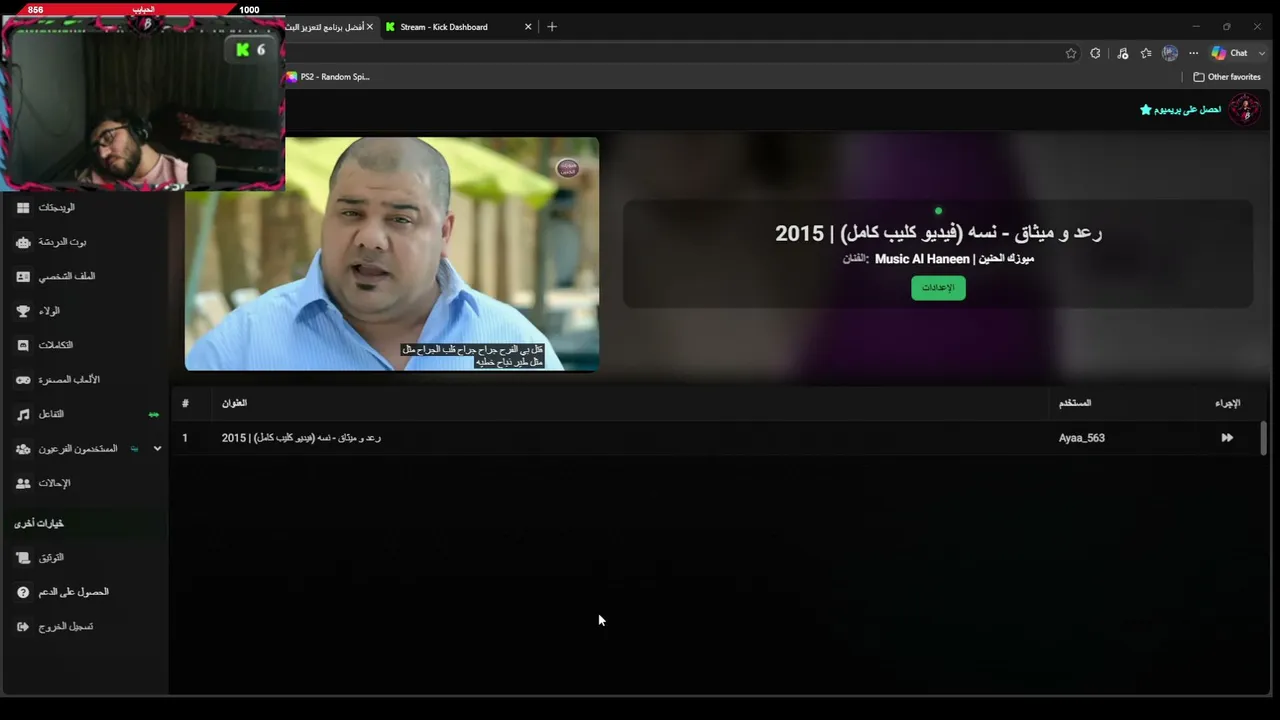Select the الإحالات sidebar menu label
1280x720 pixels.
click(x=54, y=483)
